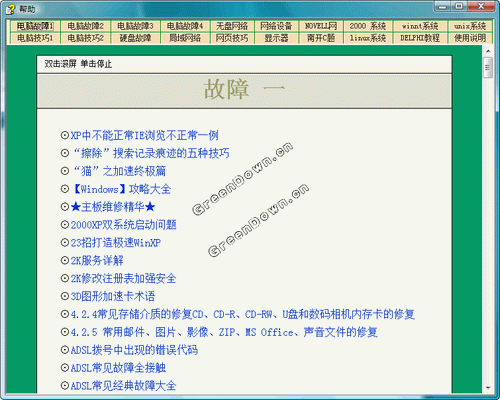
Task: Select the 网页技巧 tab
Action: tap(232, 38)
